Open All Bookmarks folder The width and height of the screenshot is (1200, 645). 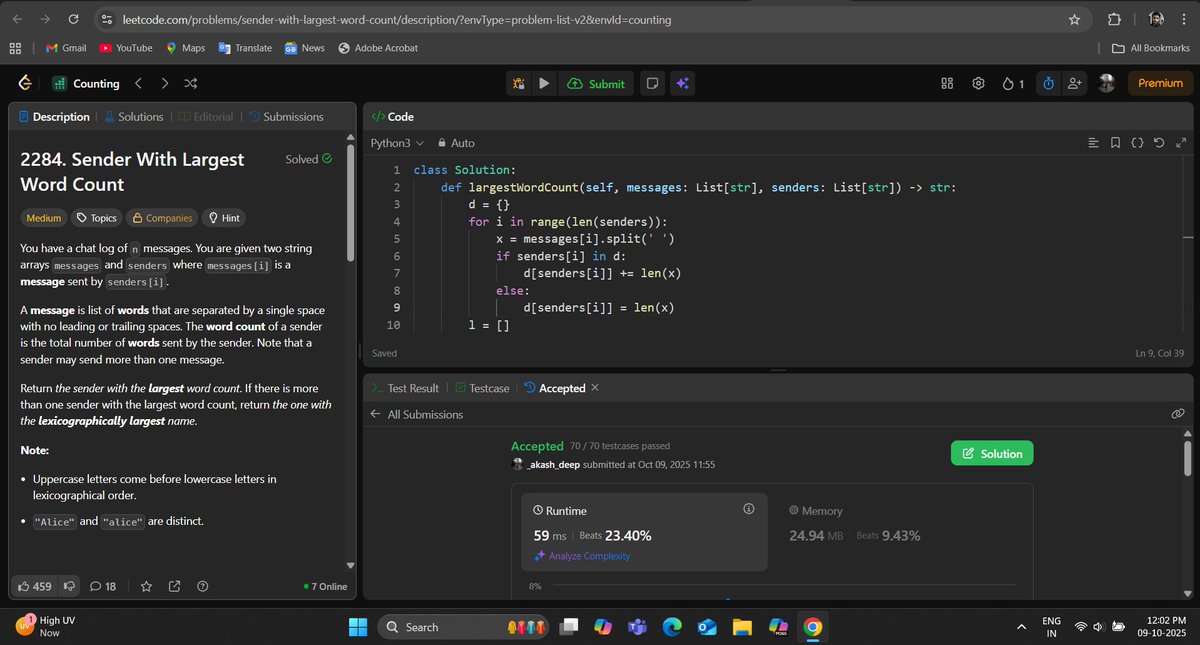pos(1151,48)
